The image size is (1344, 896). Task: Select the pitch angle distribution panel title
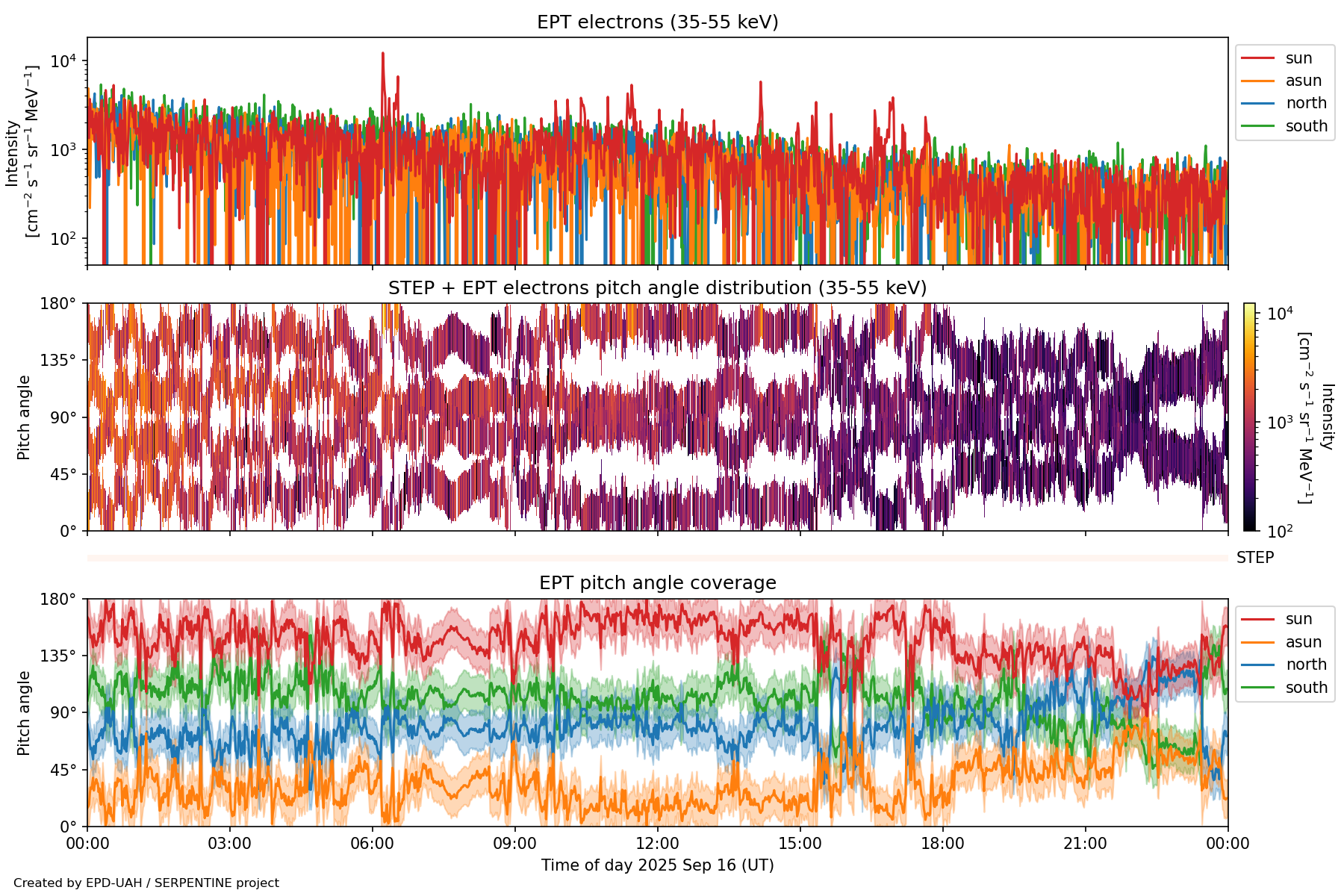coord(657,288)
